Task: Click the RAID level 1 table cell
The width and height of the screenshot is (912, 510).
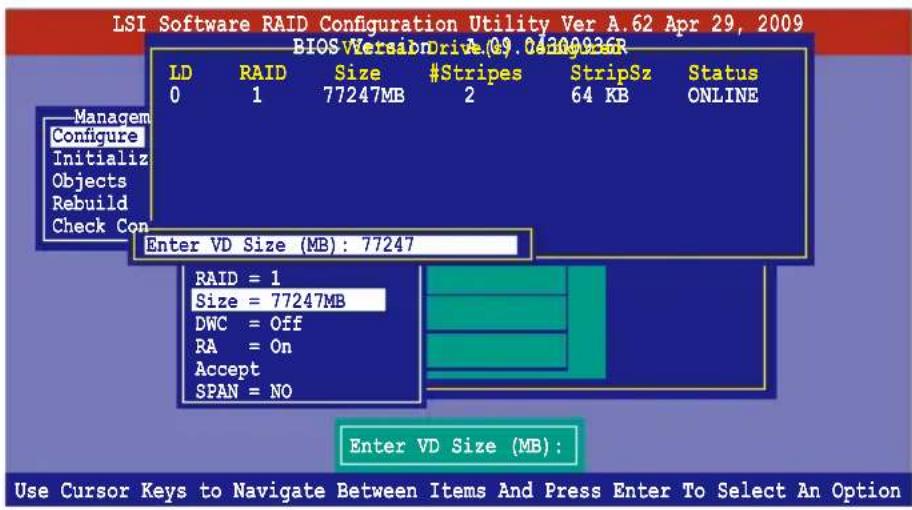Action: click(256, 95)
